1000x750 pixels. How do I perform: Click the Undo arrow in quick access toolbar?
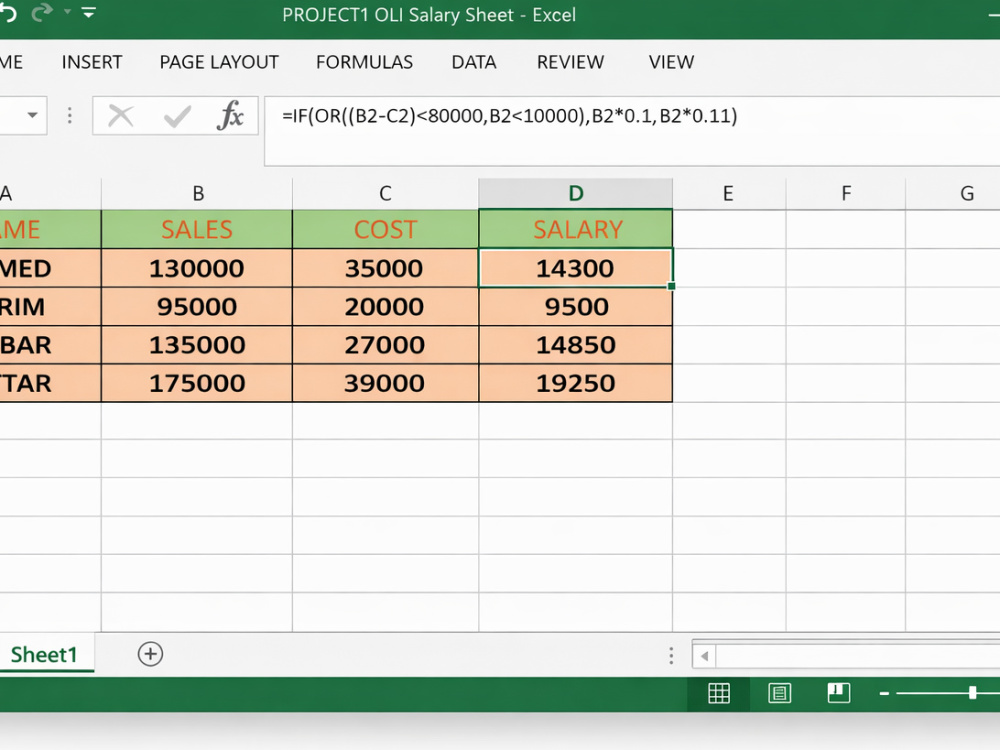[x=6, y=13]
